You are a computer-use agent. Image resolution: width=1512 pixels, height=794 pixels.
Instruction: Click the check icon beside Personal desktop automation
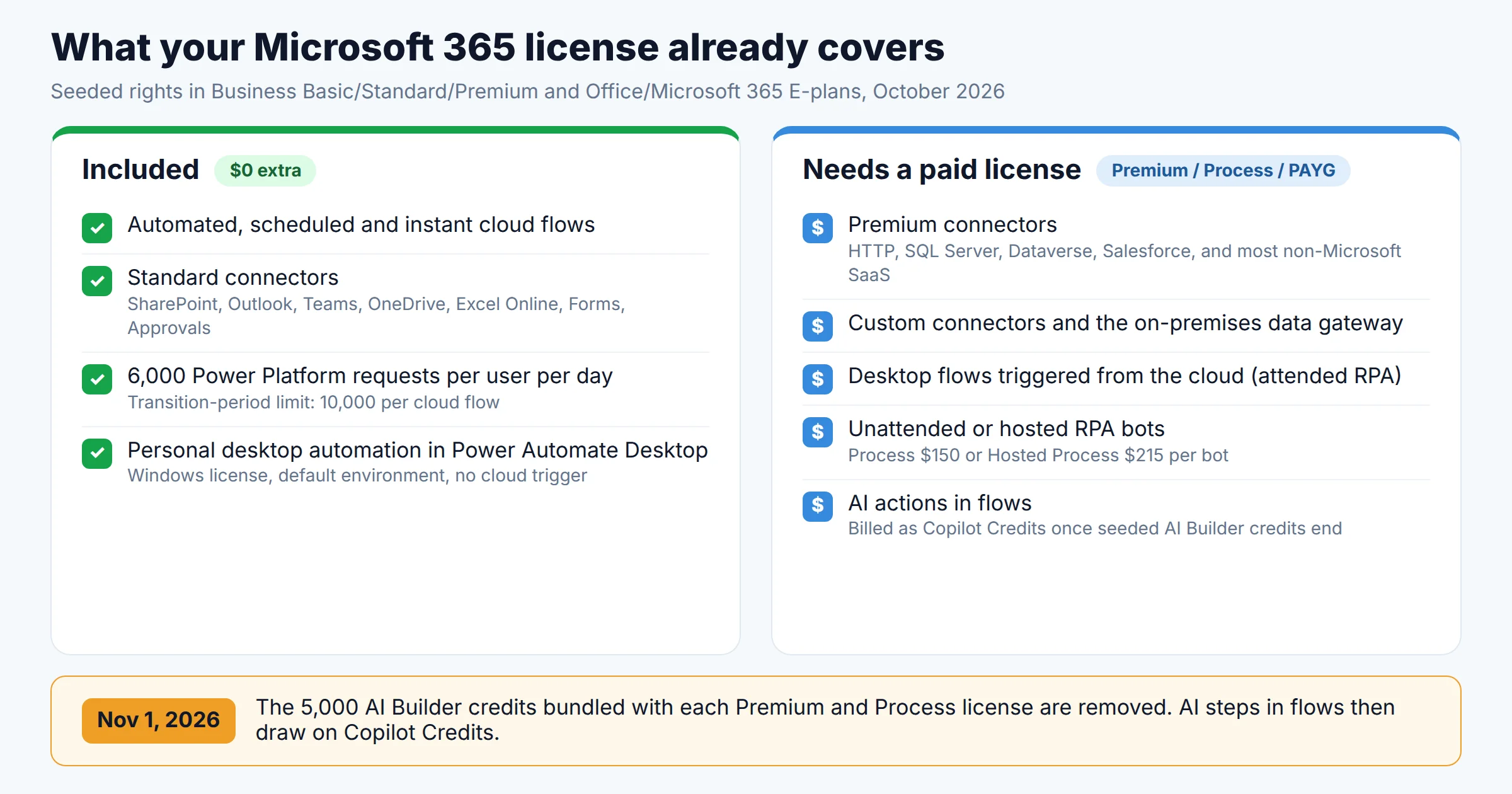pyautogui.click(x=97, y=454)
